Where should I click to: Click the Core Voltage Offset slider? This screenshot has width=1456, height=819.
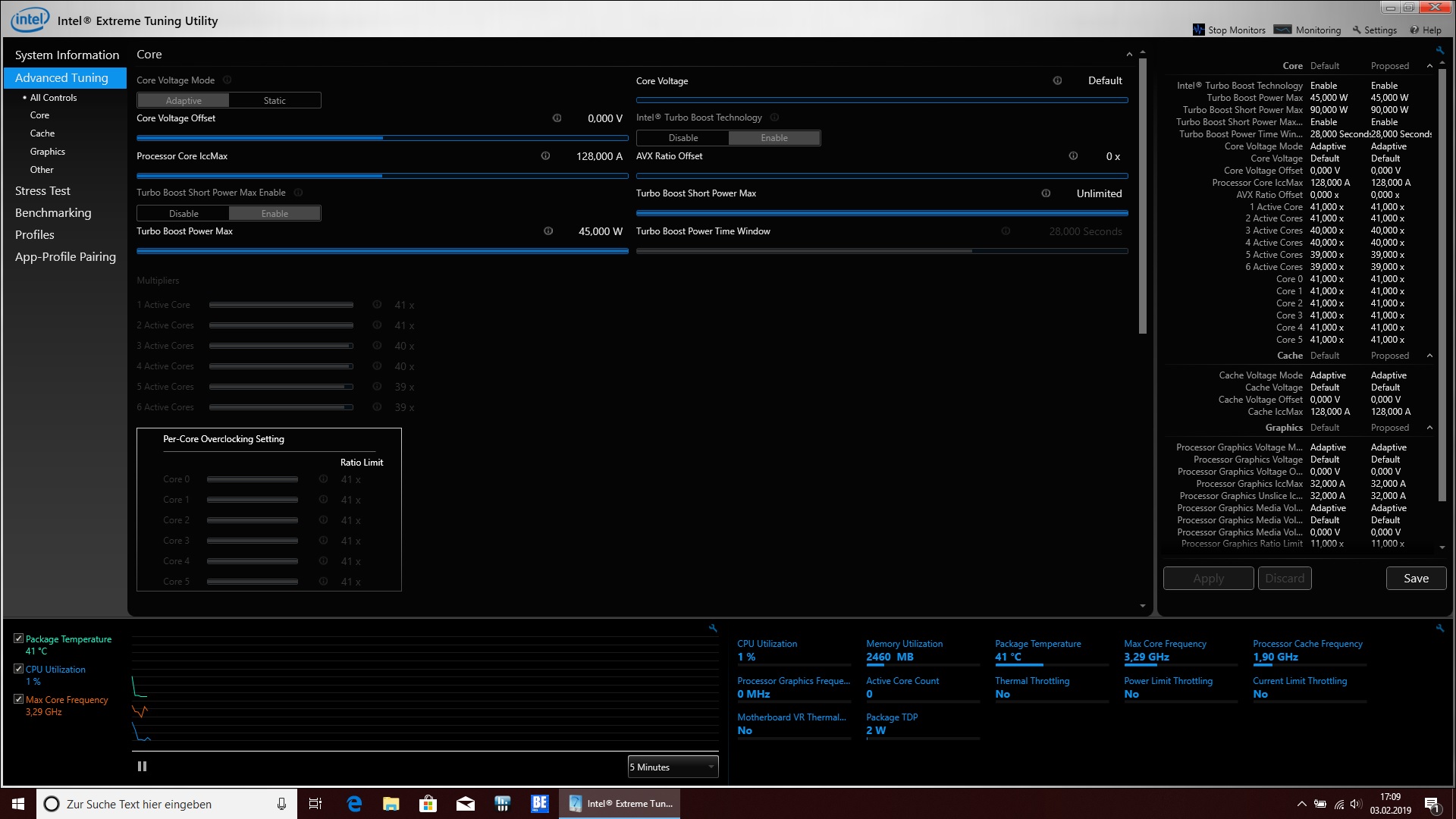382,138
